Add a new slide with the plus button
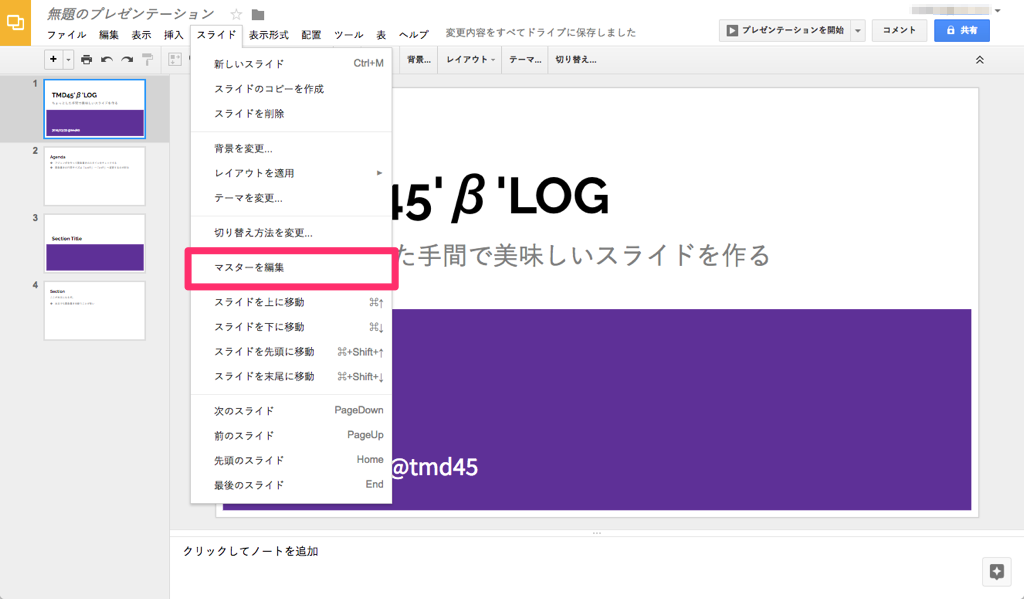The width and height of the screenshot is (1024, 599). click(54, 59)
